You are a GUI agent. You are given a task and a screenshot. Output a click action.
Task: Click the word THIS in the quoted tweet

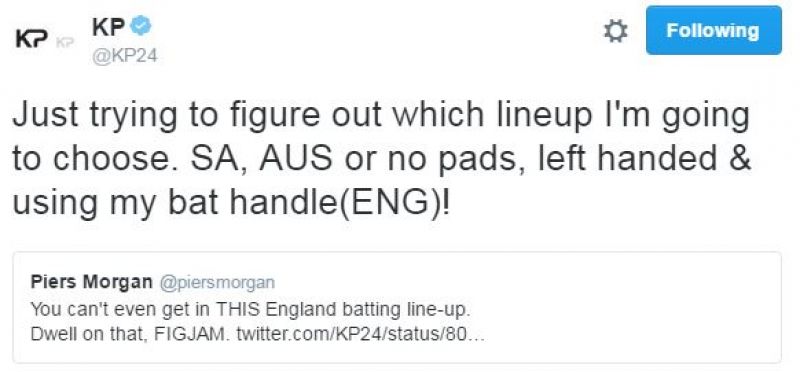point(239,309)
